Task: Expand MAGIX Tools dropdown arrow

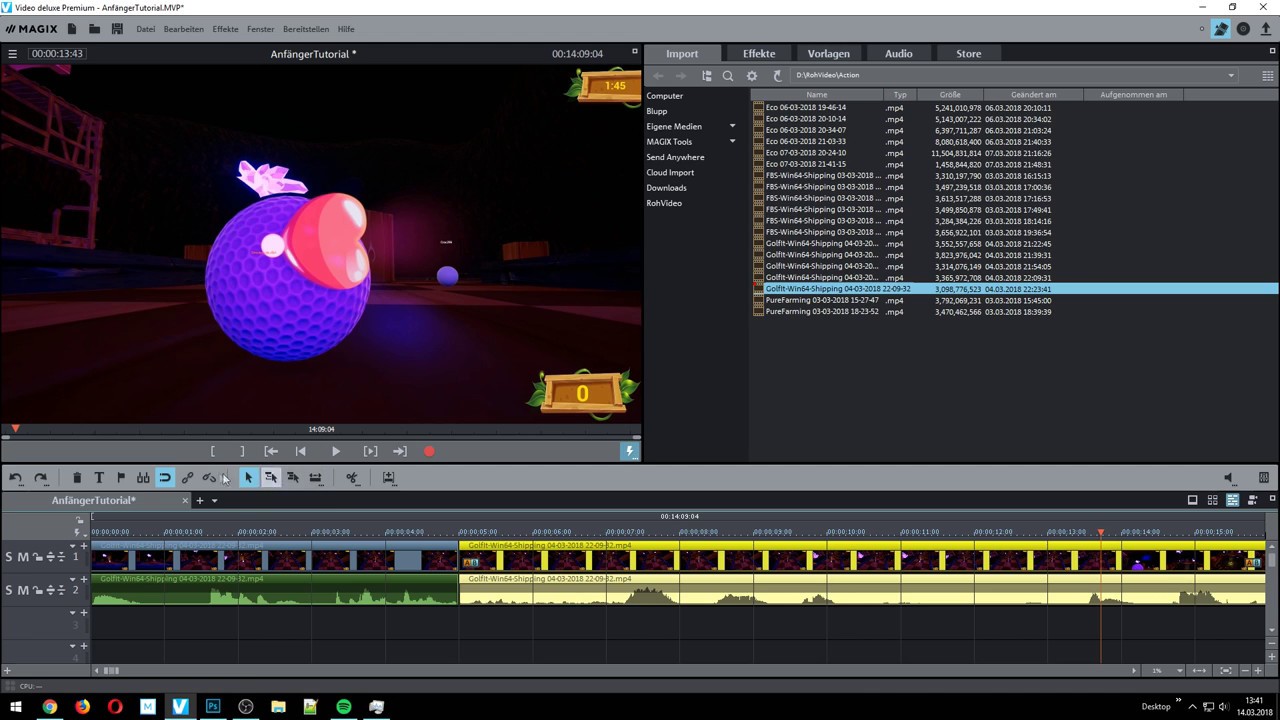Action: [x=732, y=142]
